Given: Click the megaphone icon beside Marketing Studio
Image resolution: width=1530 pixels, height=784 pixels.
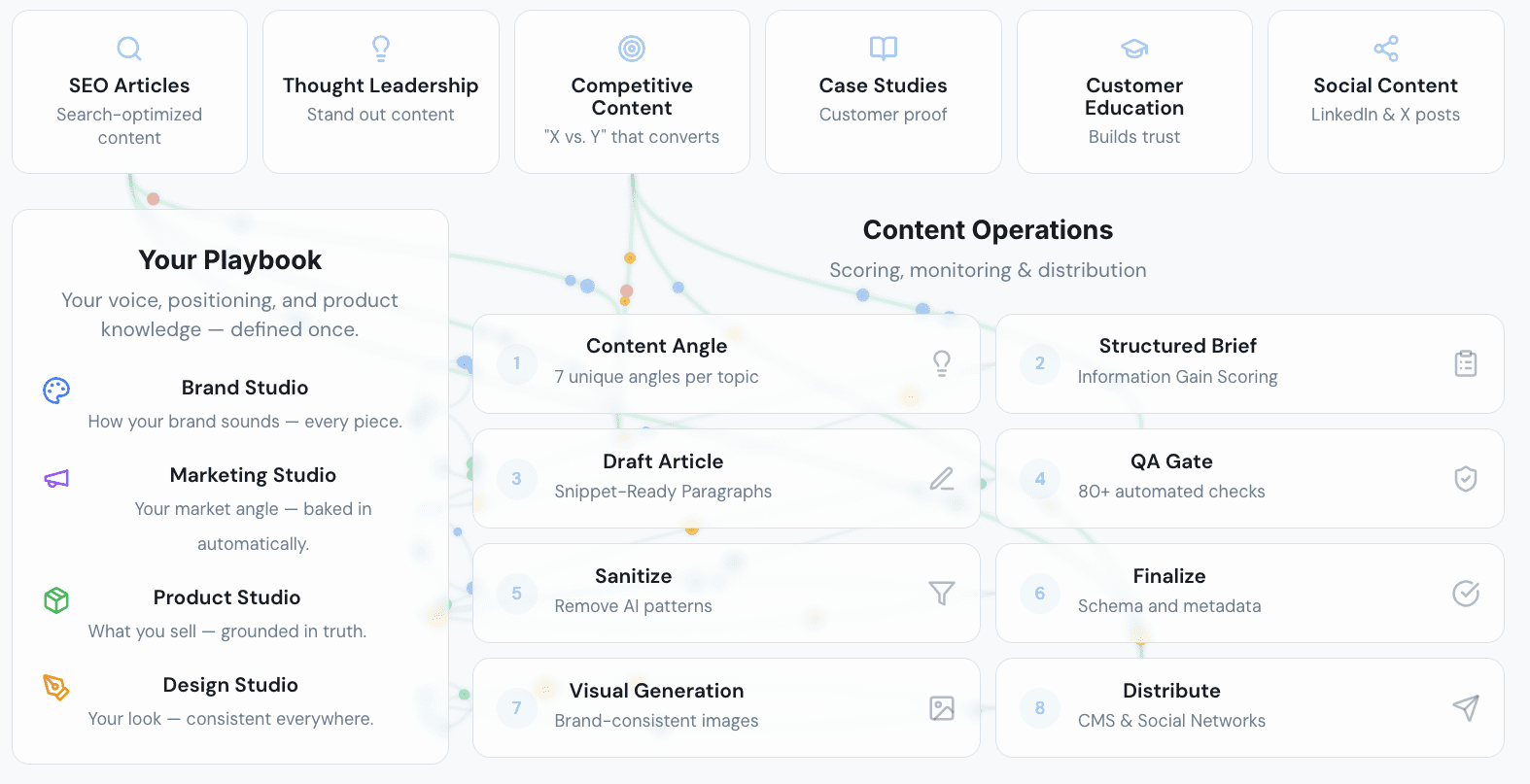Looking at the screenshot, I should [56, 479].
